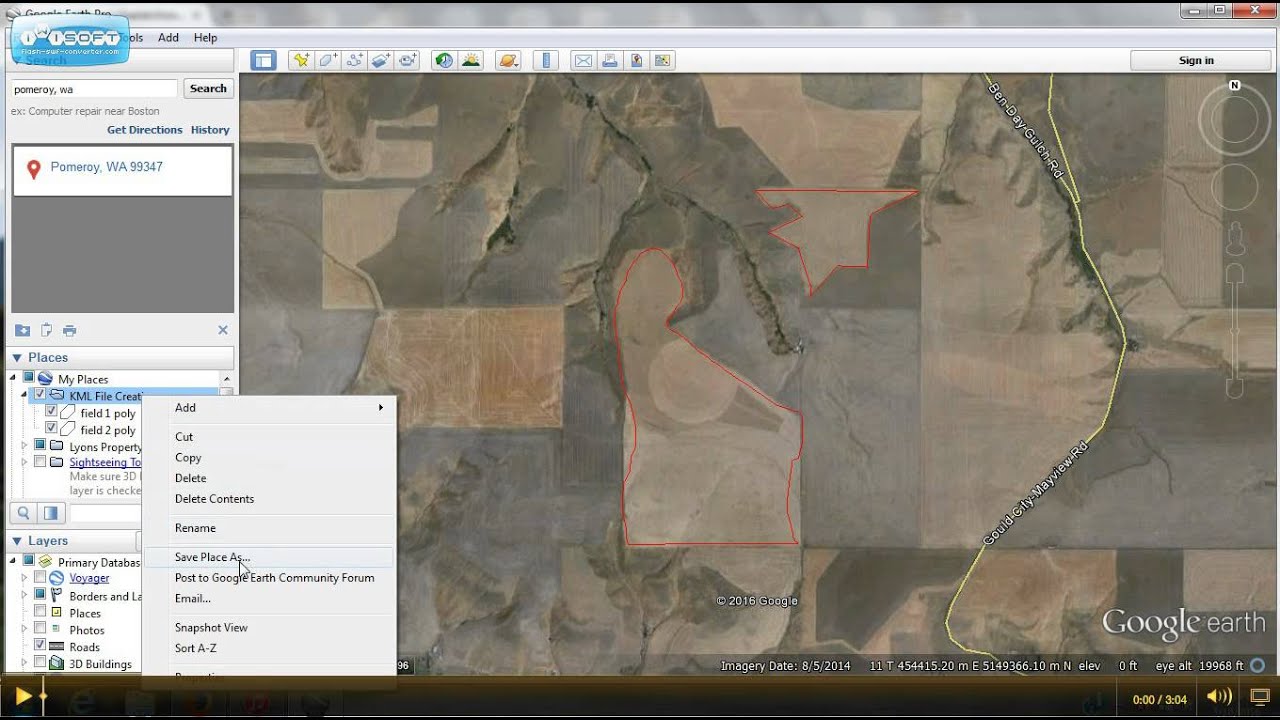
Task: Click the Get Directions link
Action: coord(145,130)
